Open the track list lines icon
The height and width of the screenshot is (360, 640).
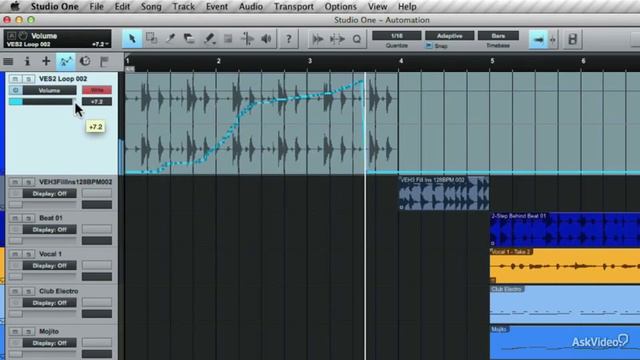[x=8, y=62]
